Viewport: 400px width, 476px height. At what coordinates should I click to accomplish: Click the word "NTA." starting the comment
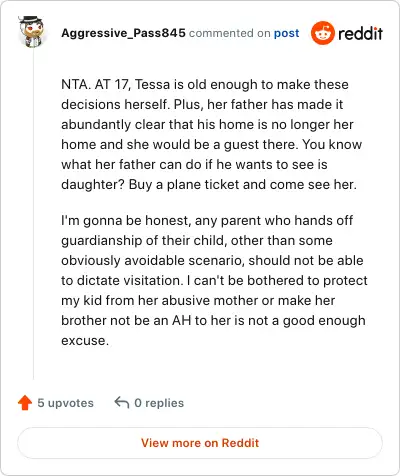pyautogui.click(x=76, y=84)
